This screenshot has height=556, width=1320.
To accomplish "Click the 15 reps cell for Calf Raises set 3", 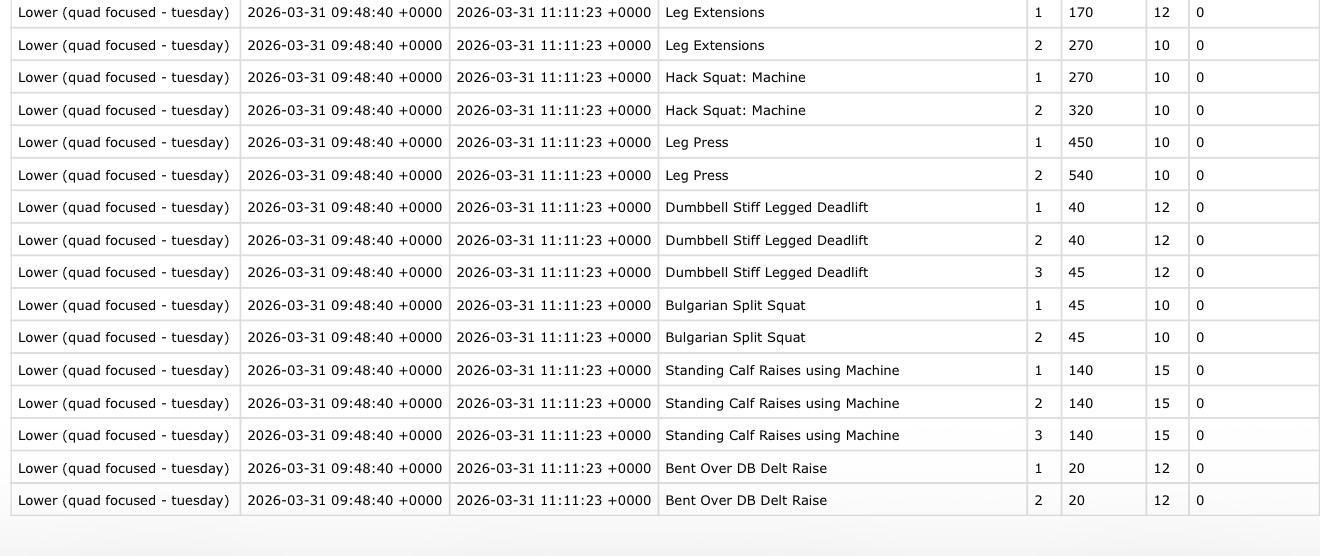I will (1161, 435).
